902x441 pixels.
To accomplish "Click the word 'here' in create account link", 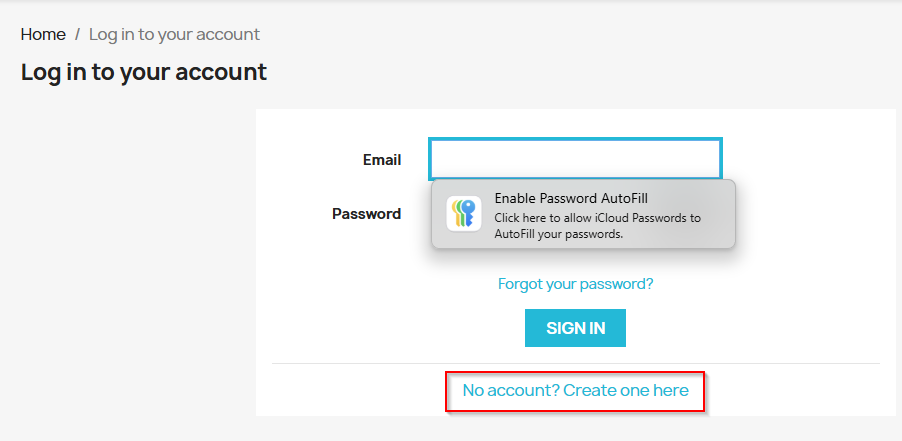I will pos(670,390).
